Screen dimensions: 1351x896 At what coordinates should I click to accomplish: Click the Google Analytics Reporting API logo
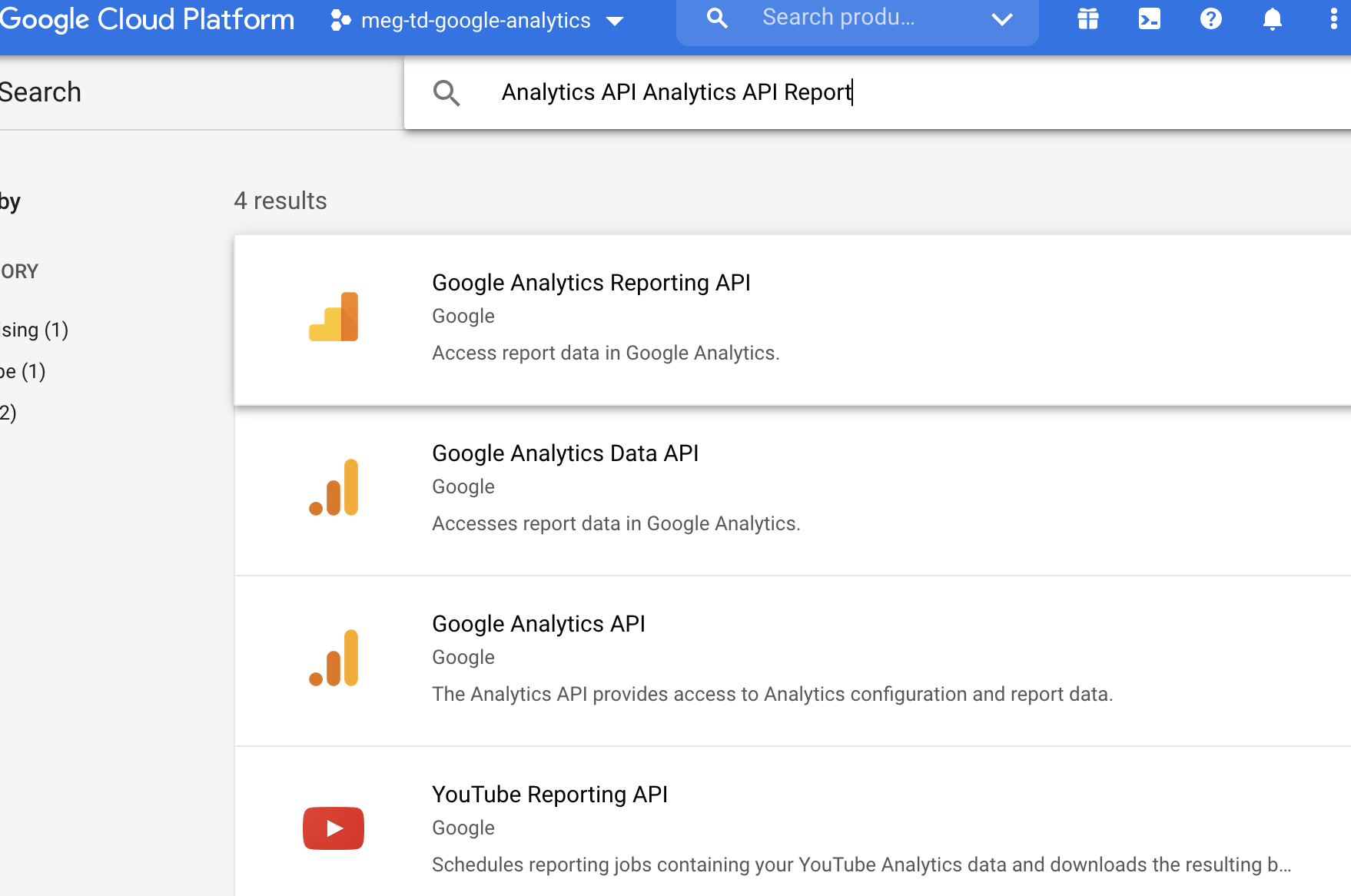pos(334,317)
